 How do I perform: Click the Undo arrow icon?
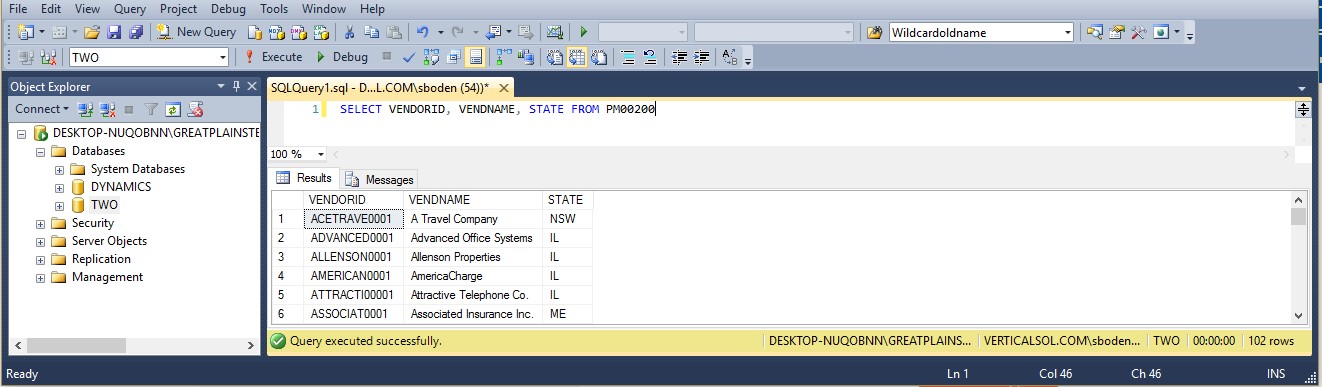pyautogui.click(x=423, y=32)
